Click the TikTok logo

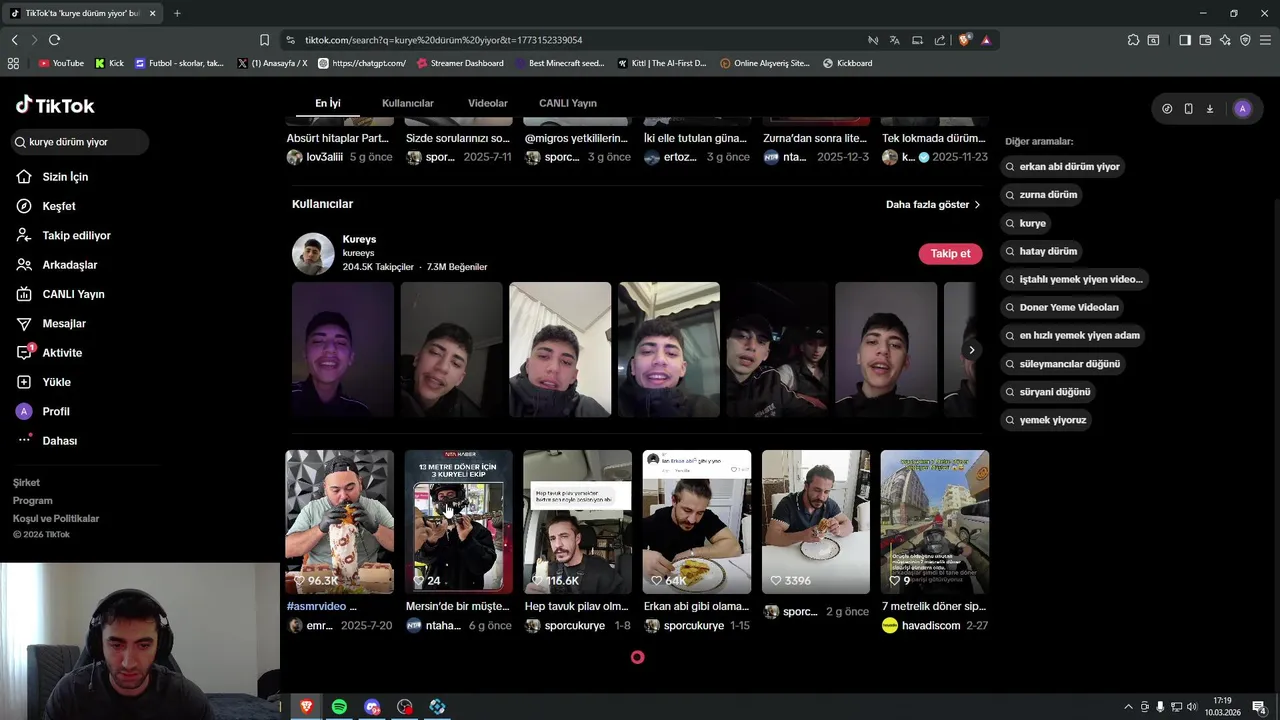(55, 105)
